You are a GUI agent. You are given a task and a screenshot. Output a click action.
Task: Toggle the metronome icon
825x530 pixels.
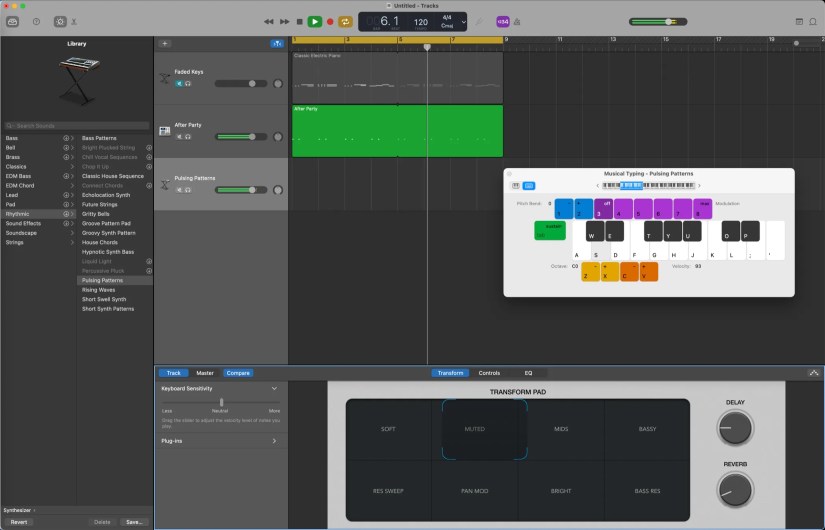point(517,22)
